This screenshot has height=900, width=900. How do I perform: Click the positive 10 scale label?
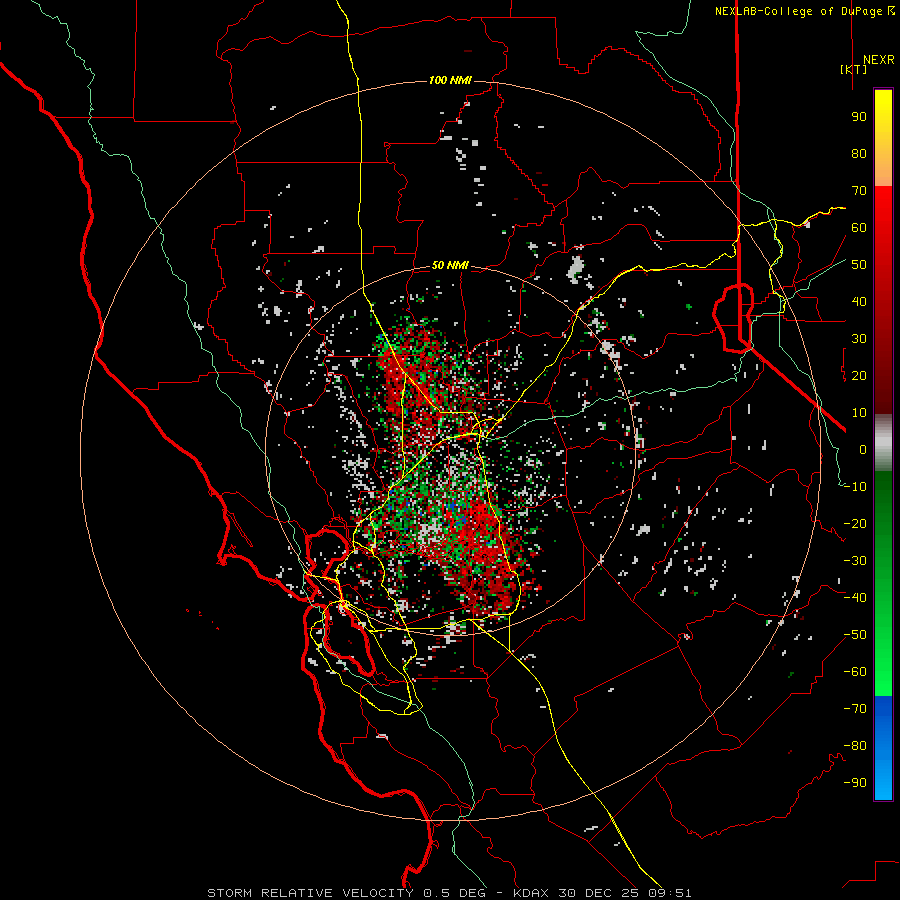coord(859,413)
